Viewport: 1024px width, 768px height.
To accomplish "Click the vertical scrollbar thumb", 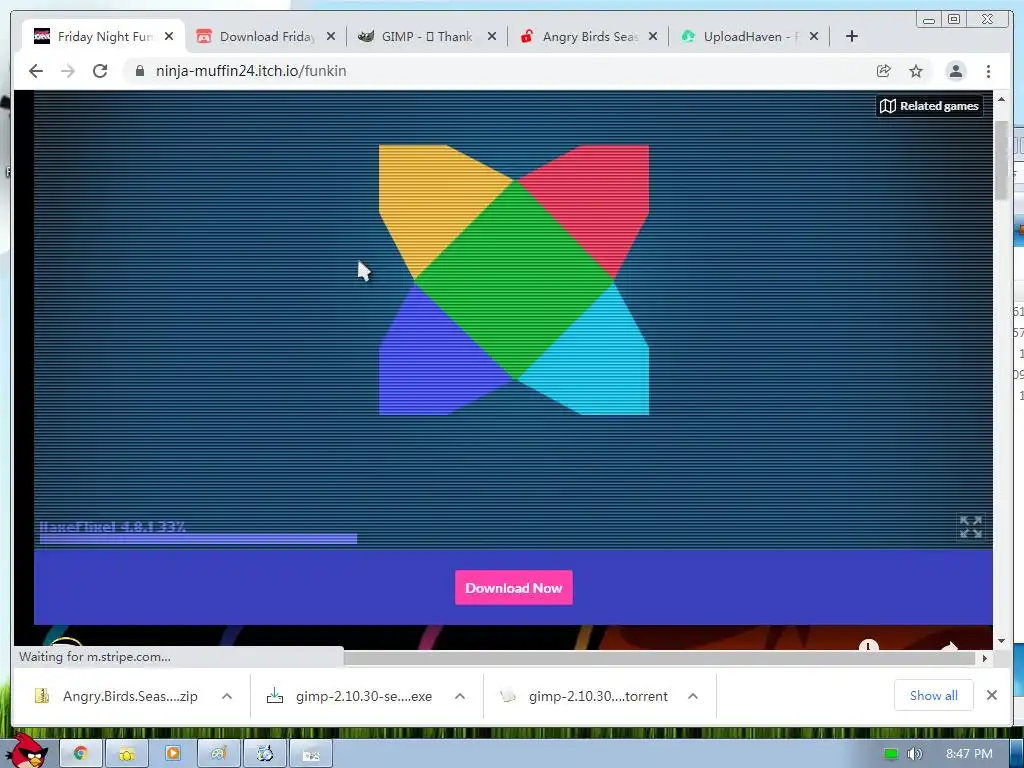I will (x=1001, y=161).
